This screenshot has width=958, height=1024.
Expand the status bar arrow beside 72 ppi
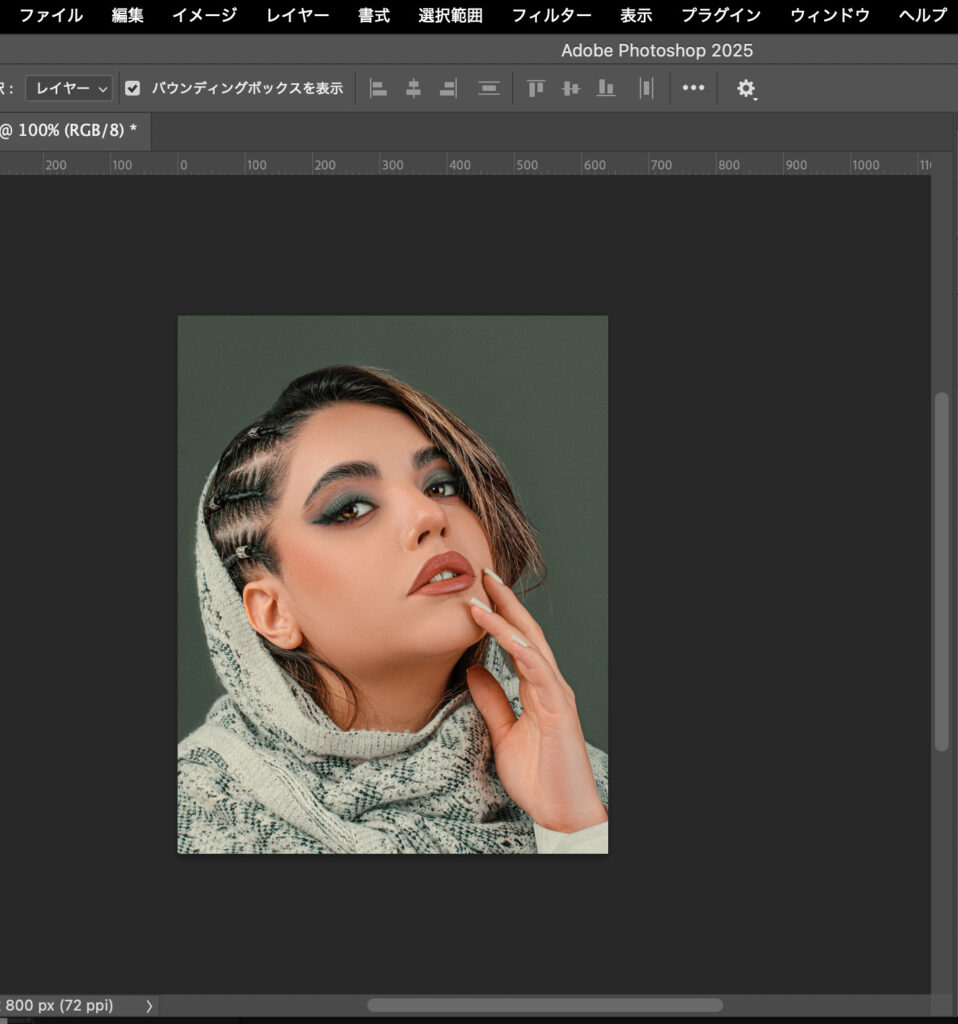(x=149, y=1006)
